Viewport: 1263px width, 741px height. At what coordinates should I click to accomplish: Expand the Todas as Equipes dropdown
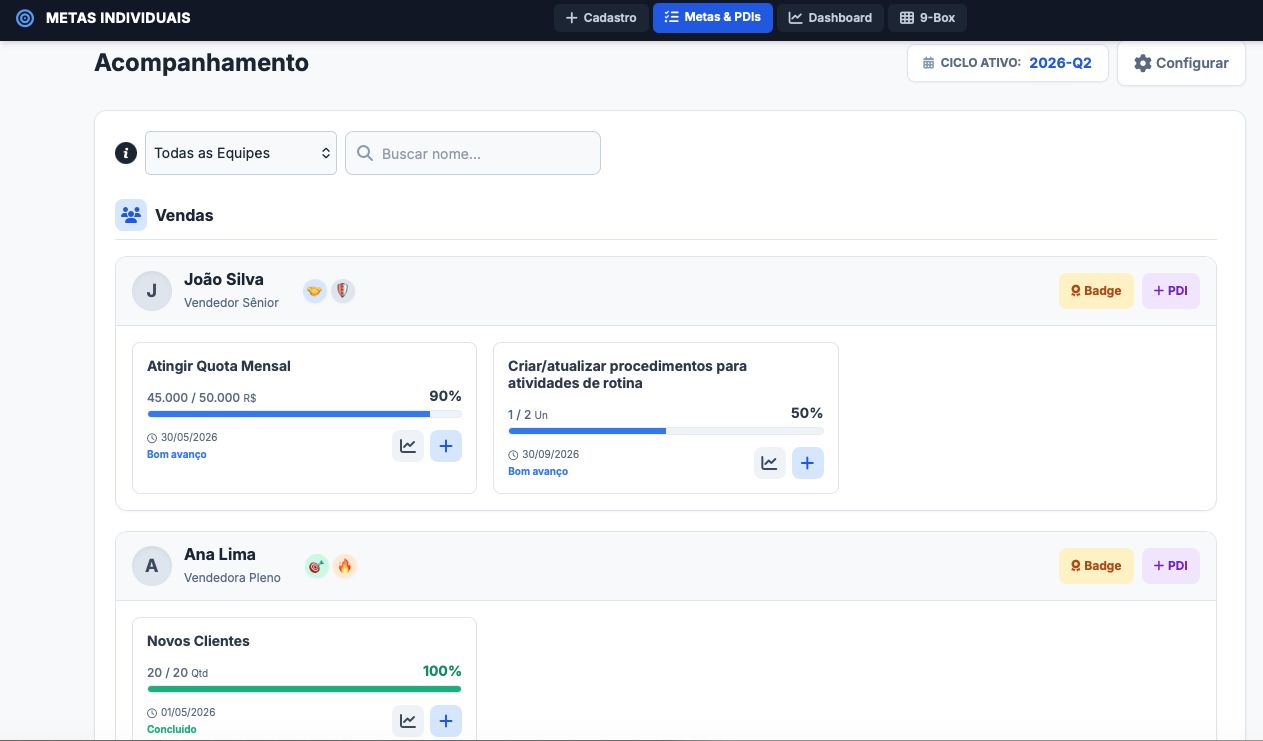tap(241, 153)
